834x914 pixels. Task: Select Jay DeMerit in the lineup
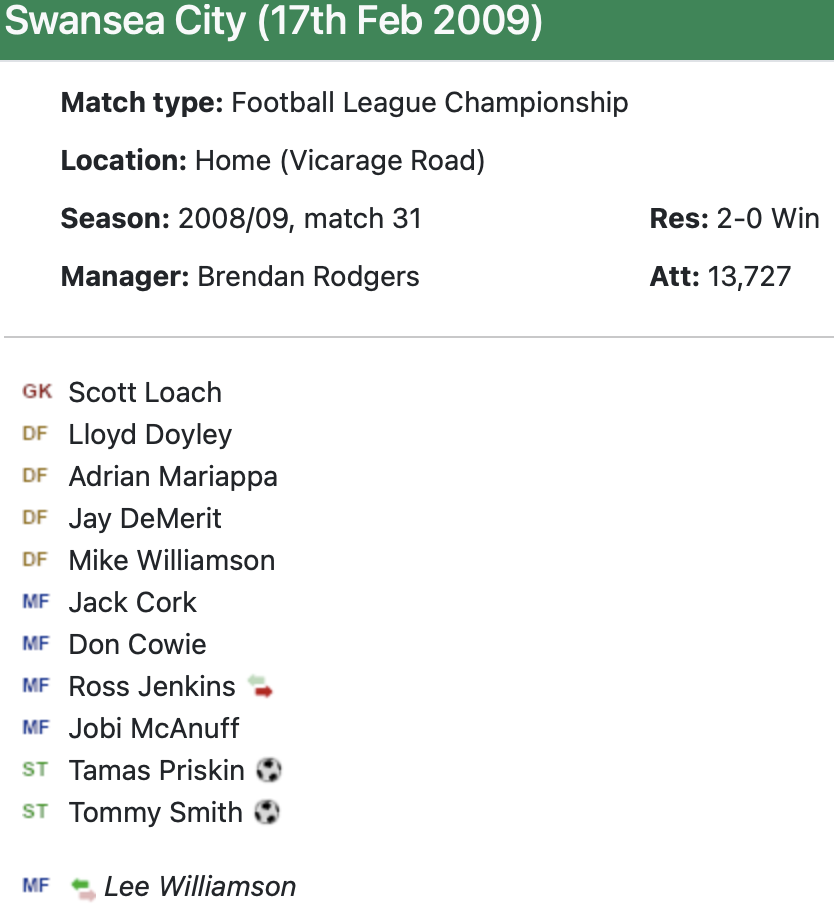point(145,518)
